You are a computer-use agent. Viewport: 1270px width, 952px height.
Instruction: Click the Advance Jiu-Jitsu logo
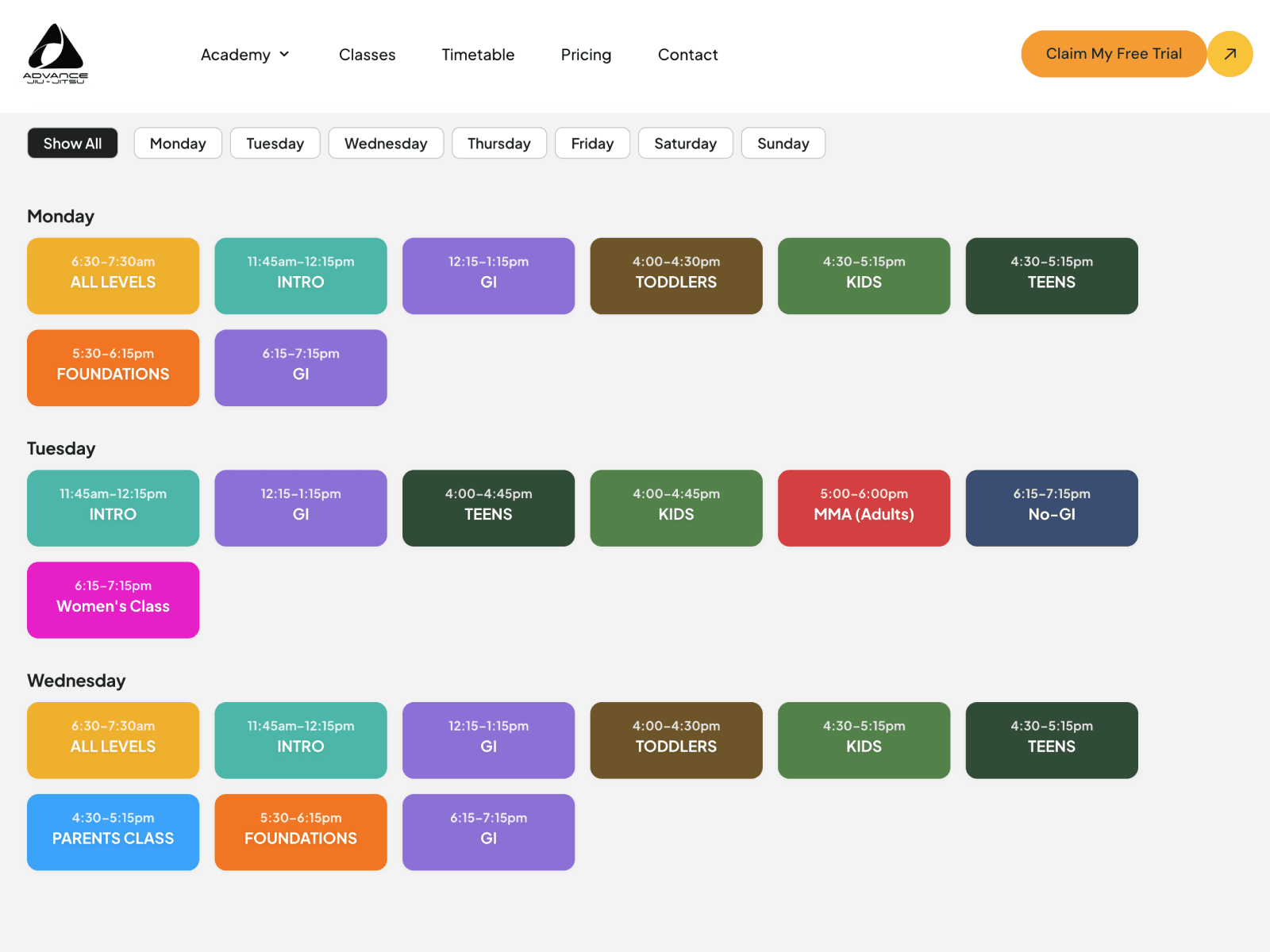pos(56,54)
